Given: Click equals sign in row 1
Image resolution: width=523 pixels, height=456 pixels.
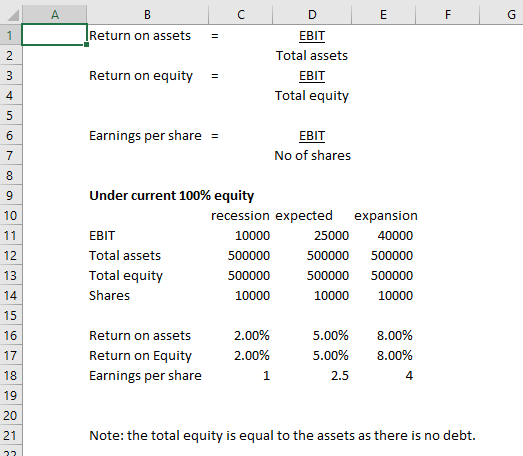Looking at the screenshot, I should 214,36.
